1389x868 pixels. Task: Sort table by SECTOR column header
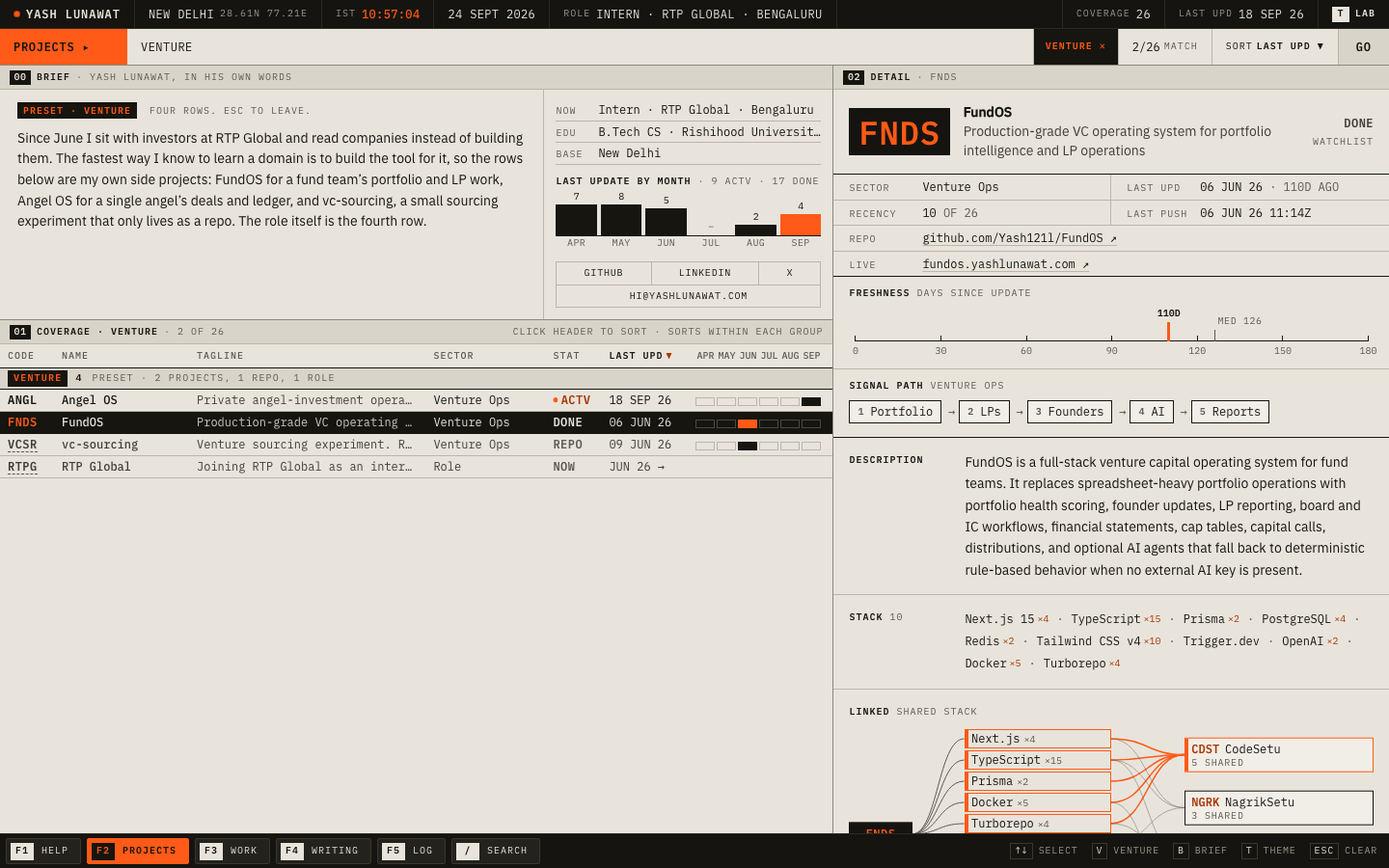coord(453,356)
